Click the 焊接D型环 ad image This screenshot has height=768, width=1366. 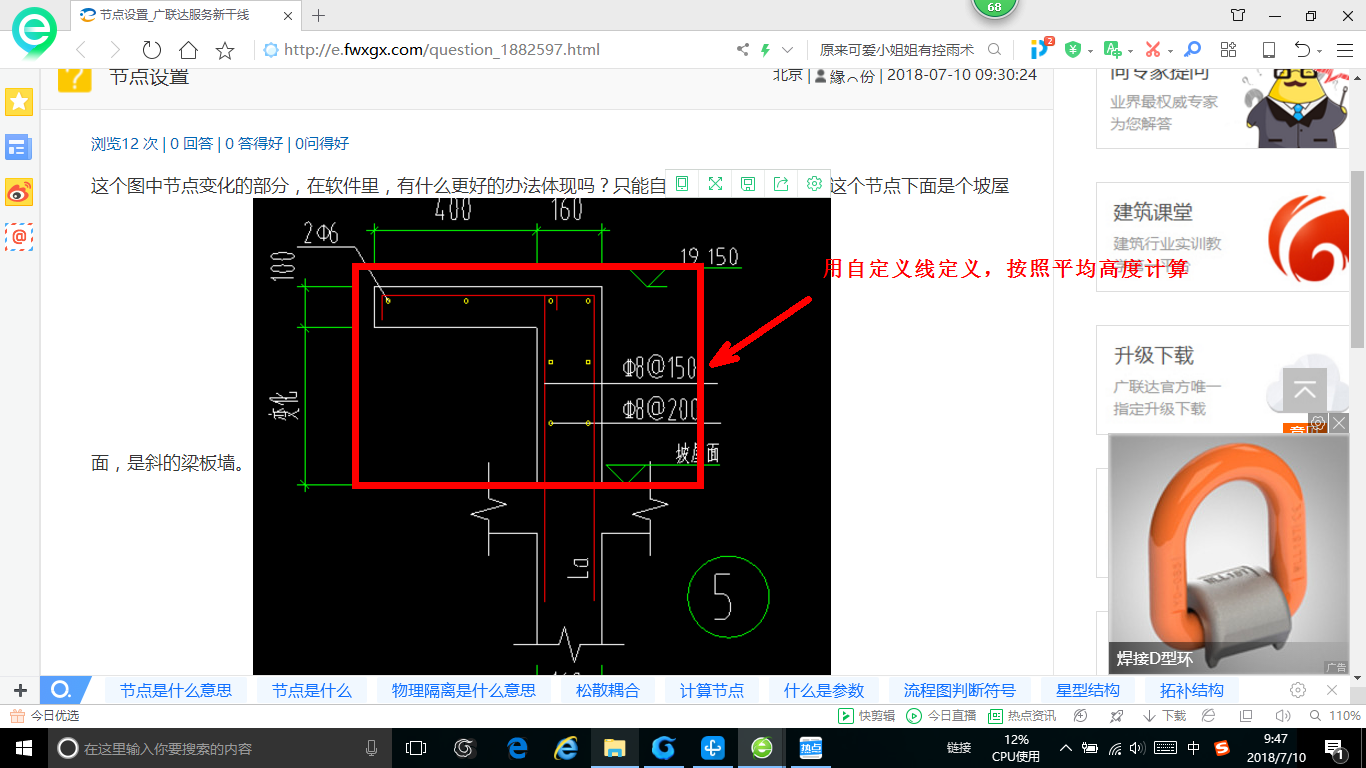pos(1229,553)
